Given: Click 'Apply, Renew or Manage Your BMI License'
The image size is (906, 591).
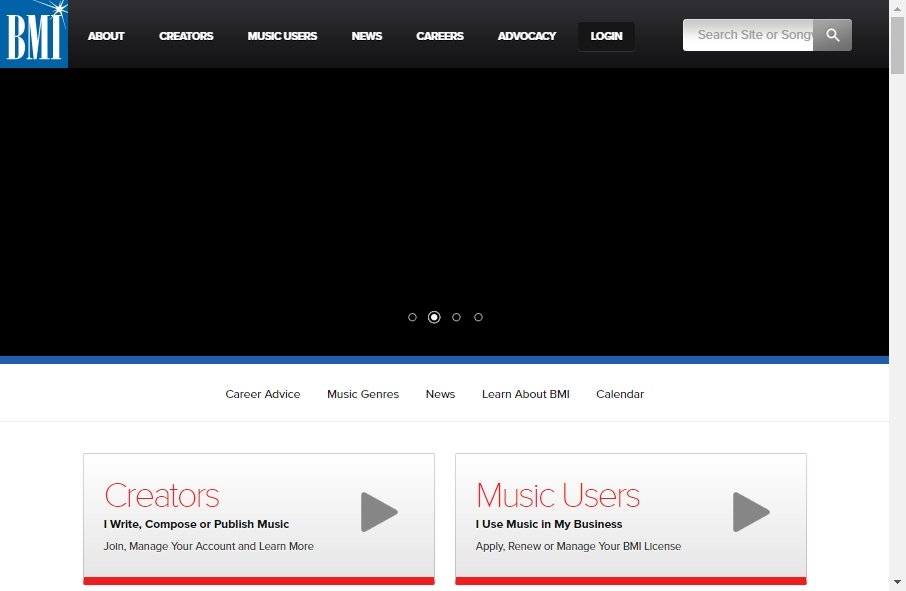Looking at the screenshot, I should point(578,546).
